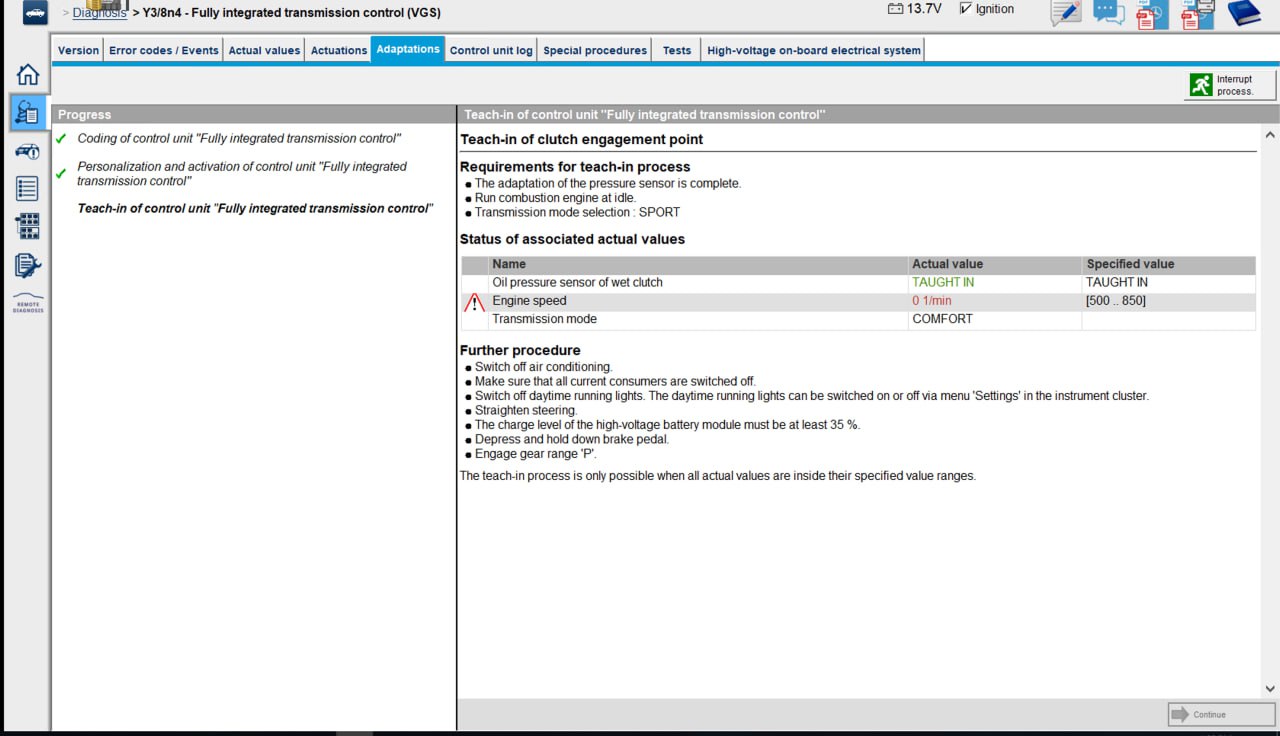Open the home screen icon in sidebar
The height and width of the screenshot is (736, 1280).
[27, 75]
